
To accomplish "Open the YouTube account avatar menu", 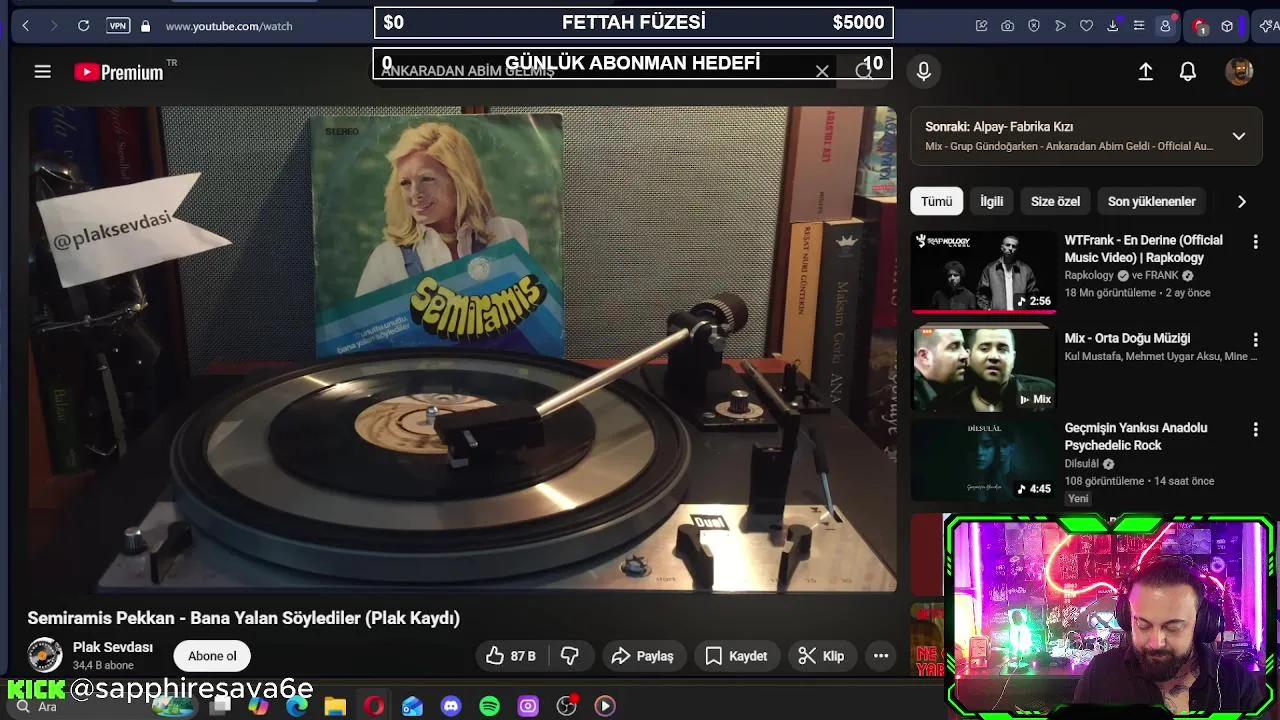I will pyautogui.click(x=1239, y=71).
